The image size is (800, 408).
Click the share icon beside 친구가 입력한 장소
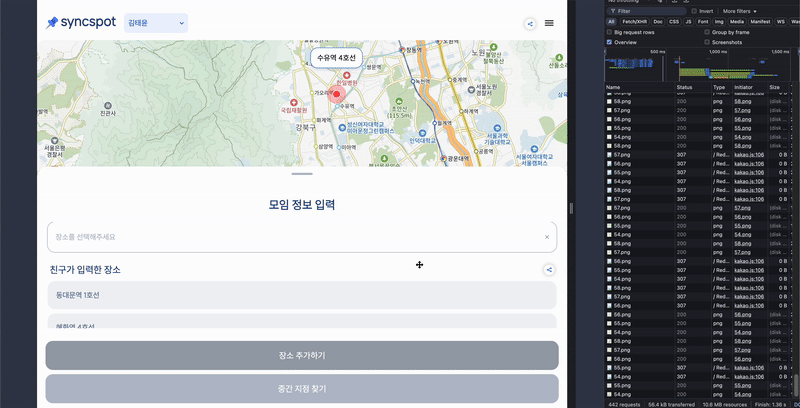[x=549, y=269]
